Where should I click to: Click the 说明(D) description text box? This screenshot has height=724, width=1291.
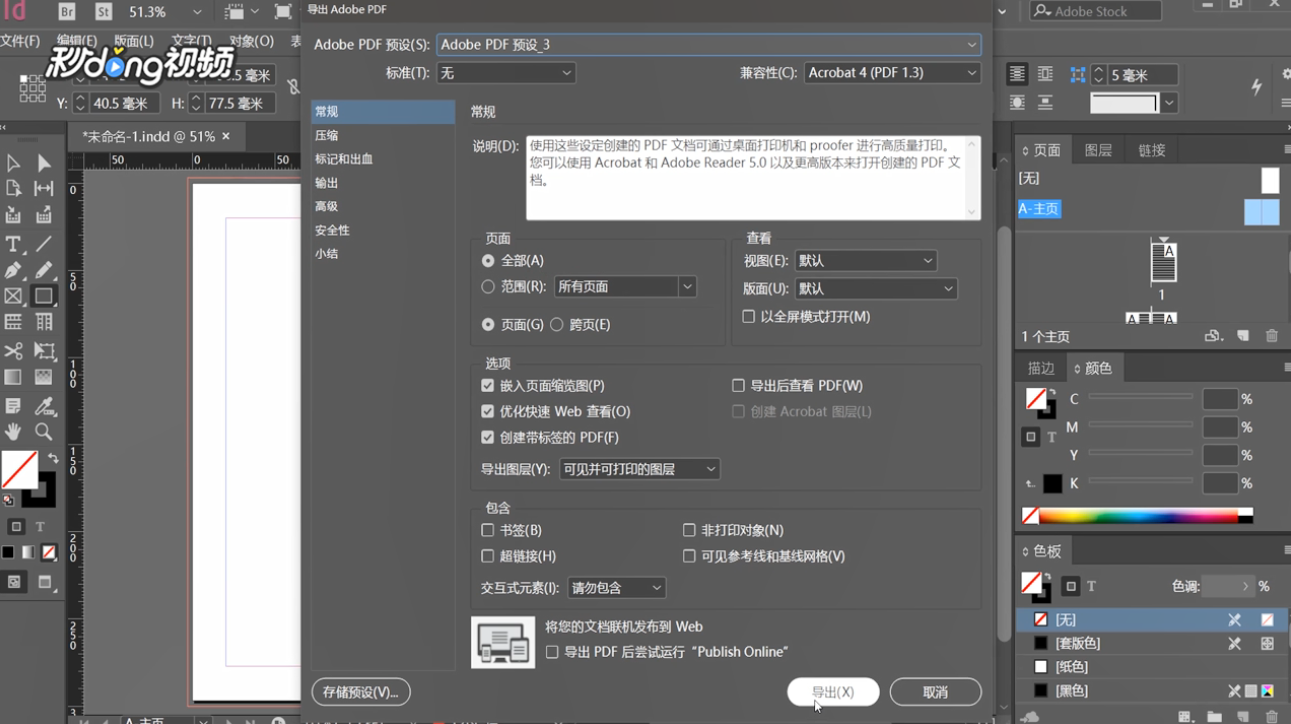pos(753,178)
